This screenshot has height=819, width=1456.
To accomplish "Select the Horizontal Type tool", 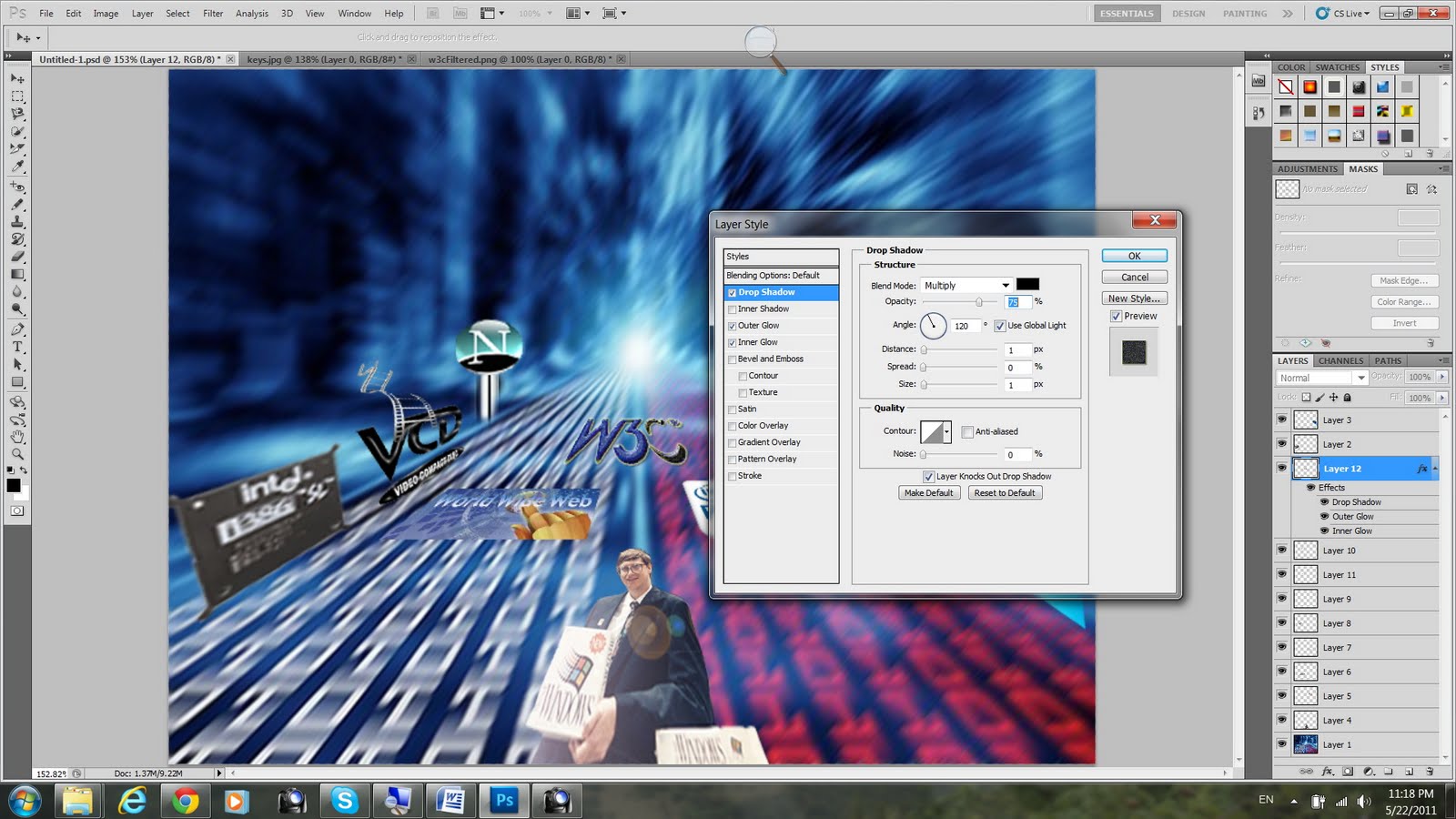I will [x=17, y=347].
